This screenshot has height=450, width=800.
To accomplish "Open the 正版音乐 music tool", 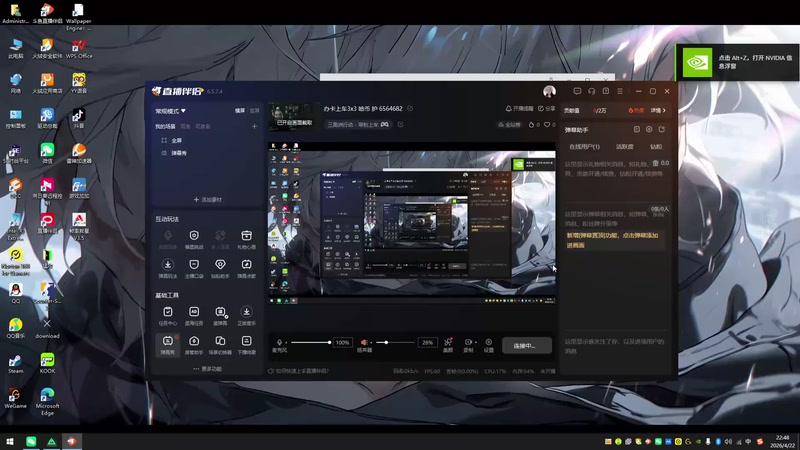I will [246, 315].
